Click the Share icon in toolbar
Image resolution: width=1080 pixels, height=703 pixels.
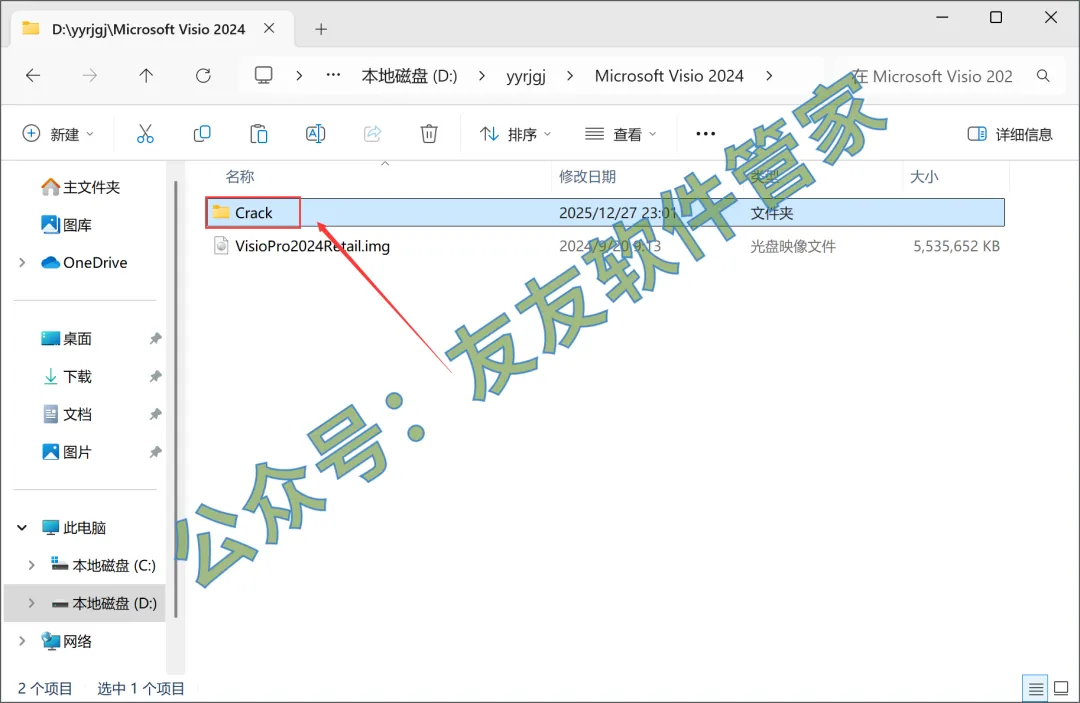[373, 134]
